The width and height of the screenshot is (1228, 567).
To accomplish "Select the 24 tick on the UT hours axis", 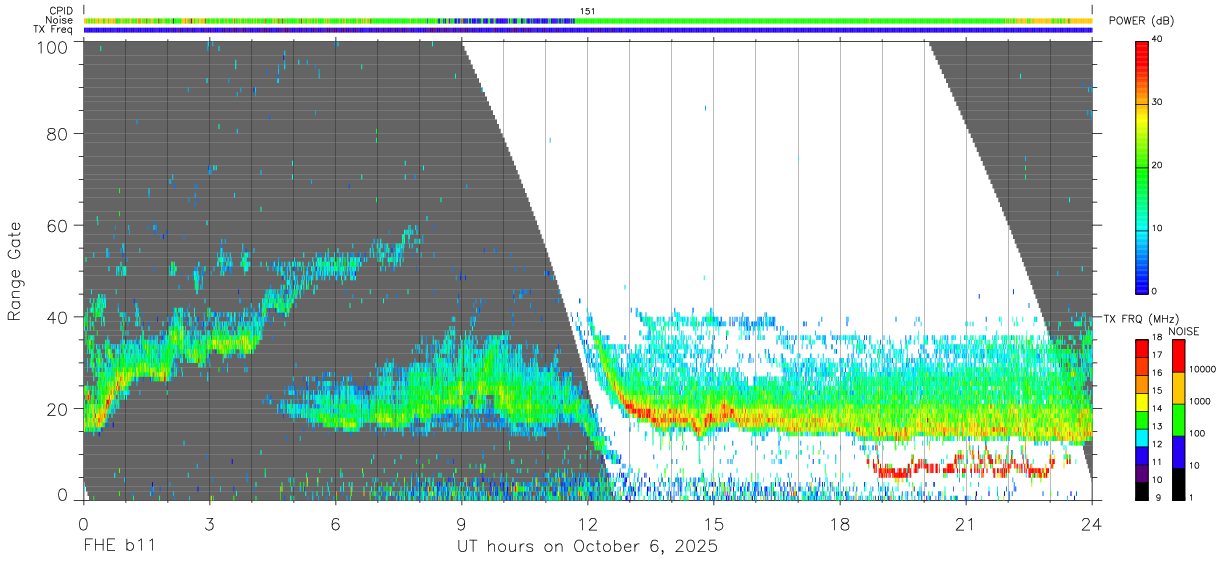I will click(x=1091, y=523).
